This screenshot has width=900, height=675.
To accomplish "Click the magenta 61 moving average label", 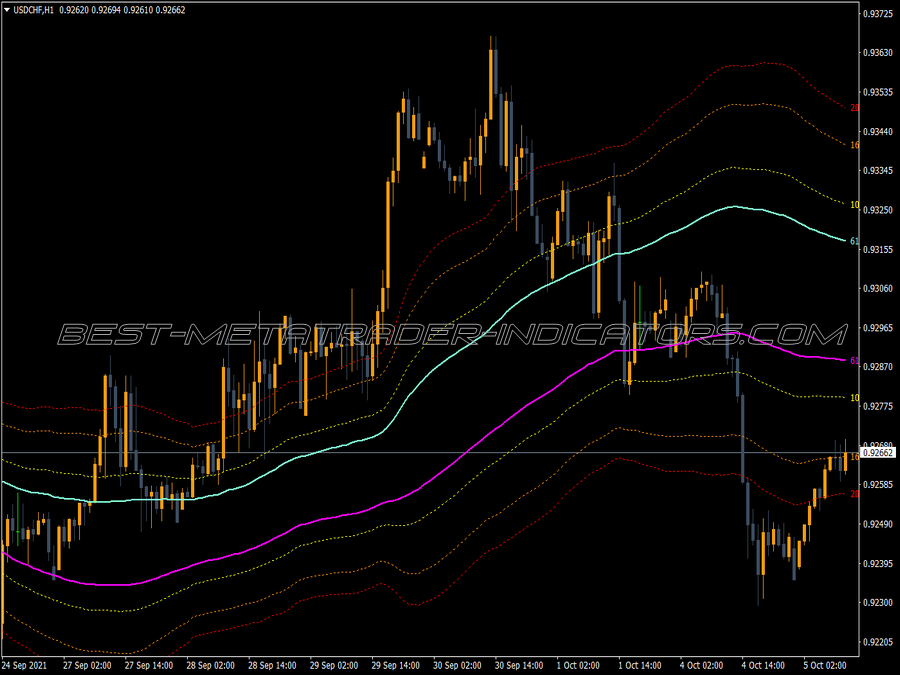I will pyautogui.click(x=854, y=360).
